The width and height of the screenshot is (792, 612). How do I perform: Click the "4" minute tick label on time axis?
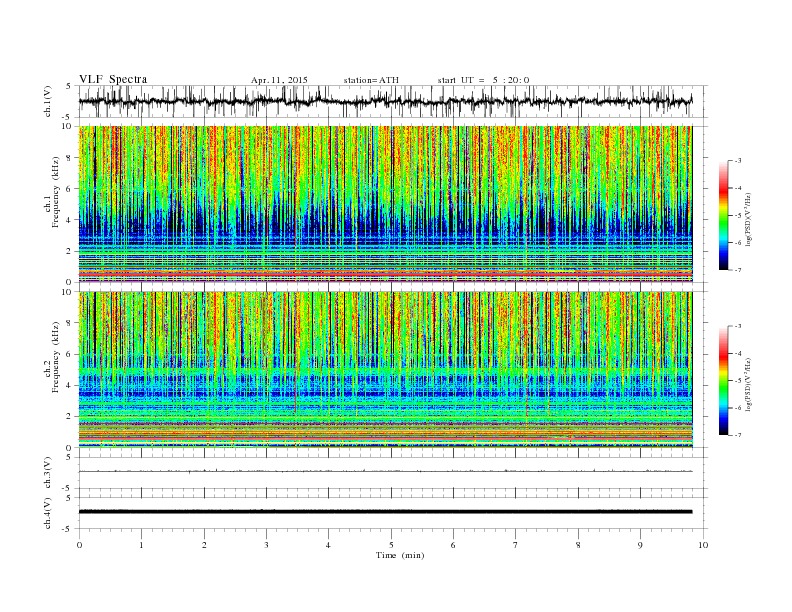click(x=328, y=545)
